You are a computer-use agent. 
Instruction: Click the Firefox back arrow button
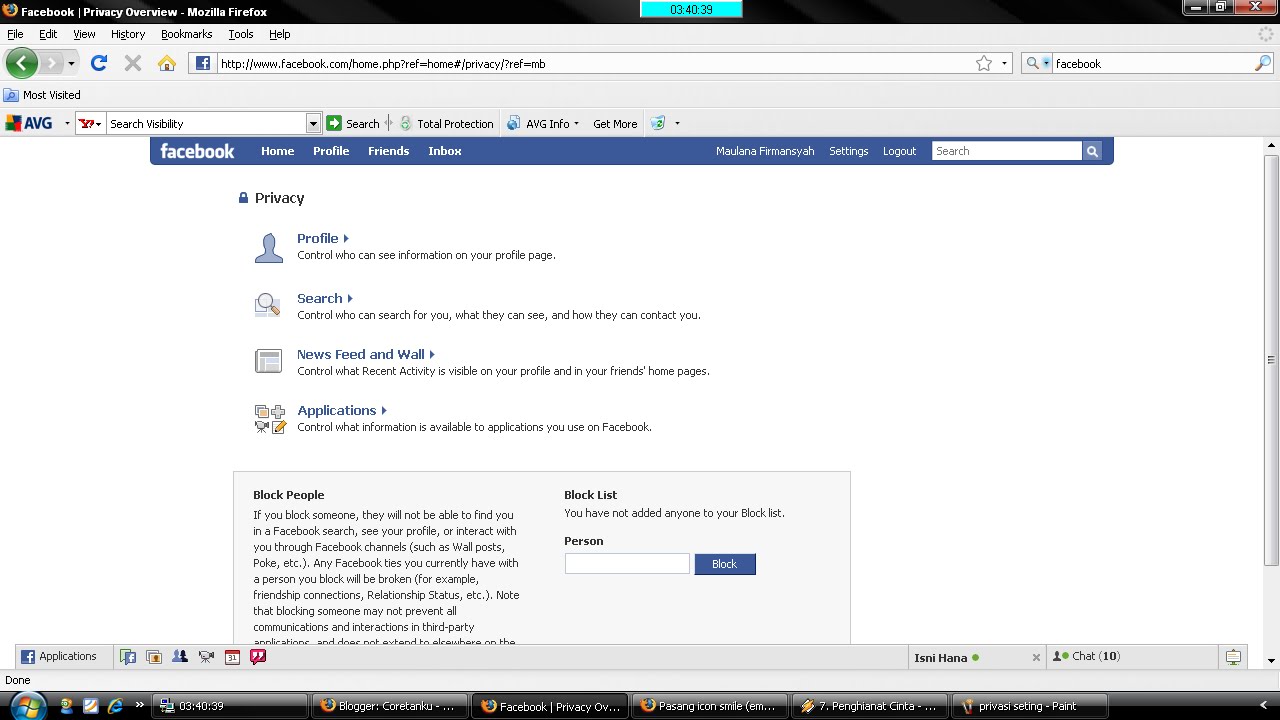pyautogui.click(x=21, y=63)
